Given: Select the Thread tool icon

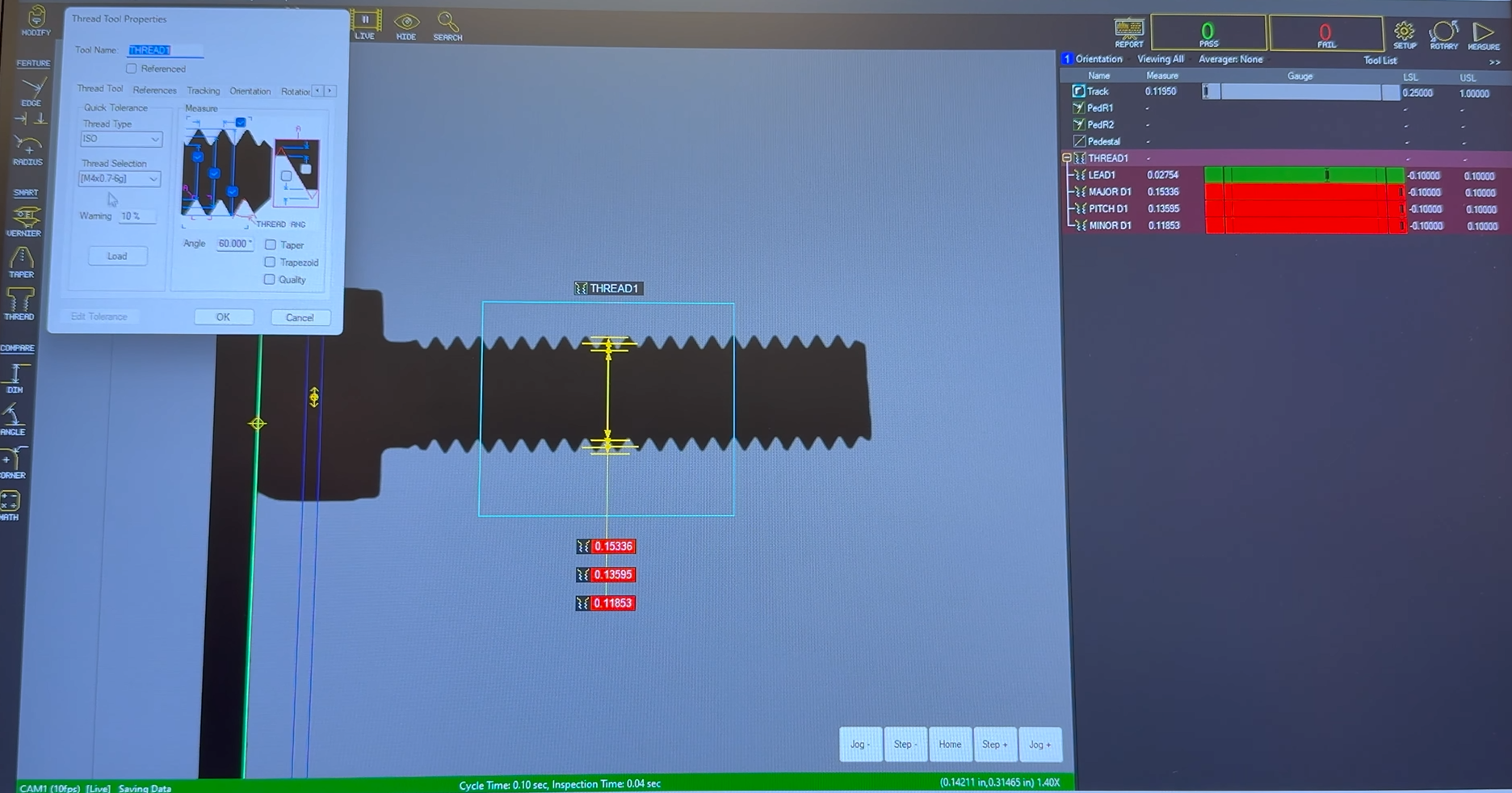Looking at the screenshot, I should click(x=19, y=303).
